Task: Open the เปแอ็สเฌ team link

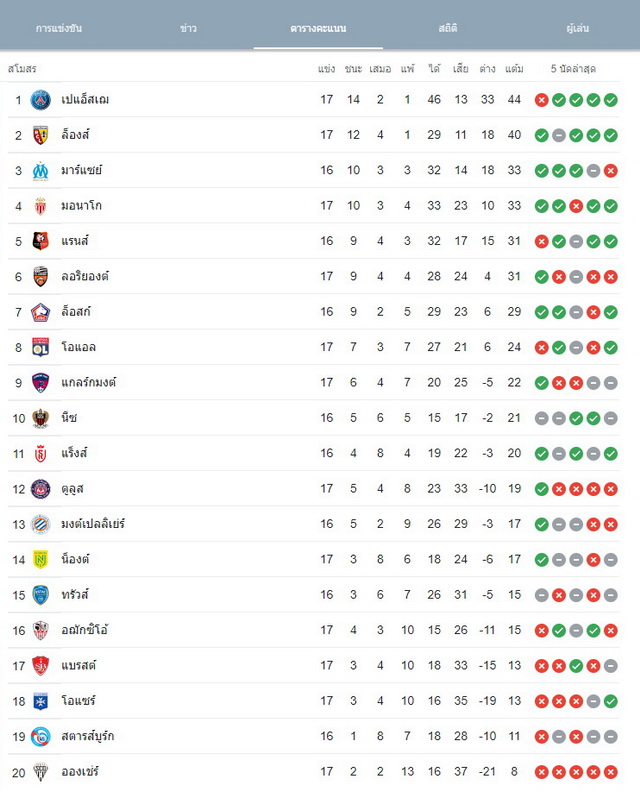Action: tap(85, 100)
